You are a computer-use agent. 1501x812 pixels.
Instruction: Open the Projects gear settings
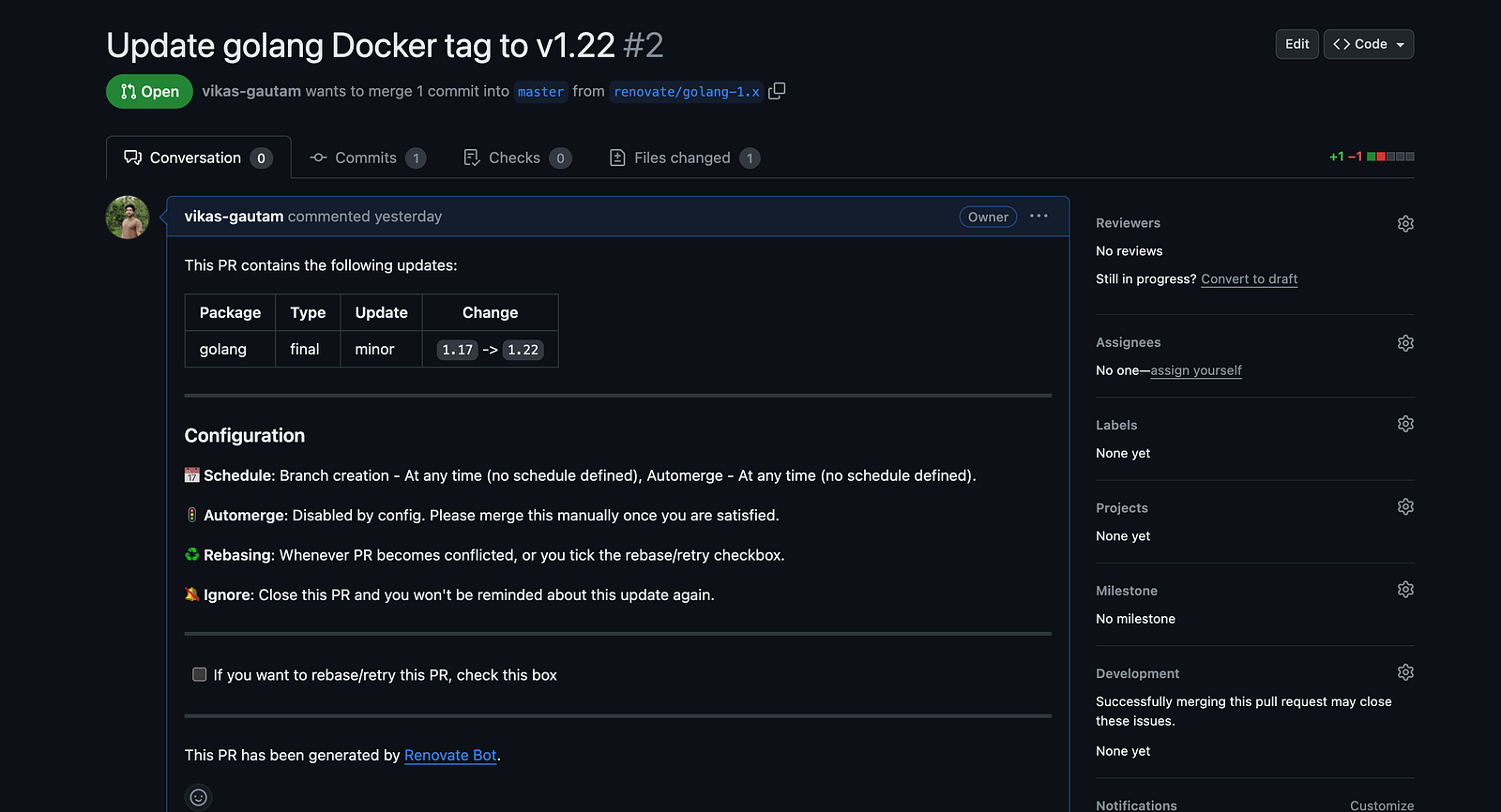1405,506
